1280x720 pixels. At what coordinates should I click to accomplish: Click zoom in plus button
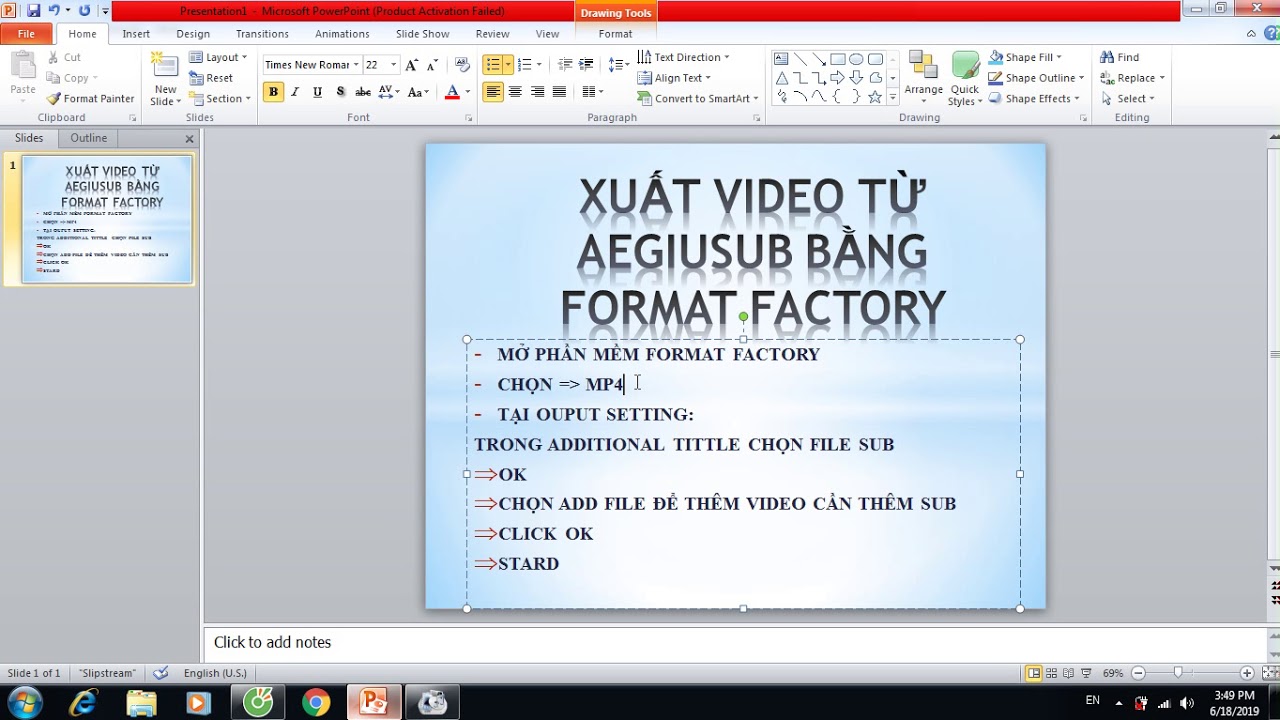tap(1246, 673)
